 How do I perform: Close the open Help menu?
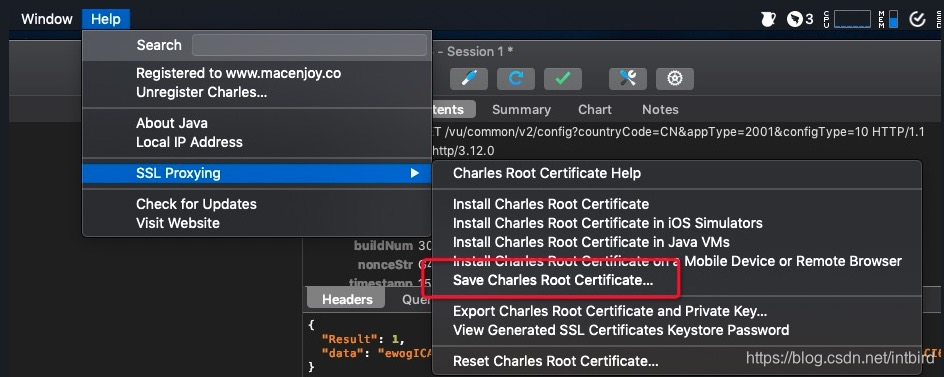point(105,19)
